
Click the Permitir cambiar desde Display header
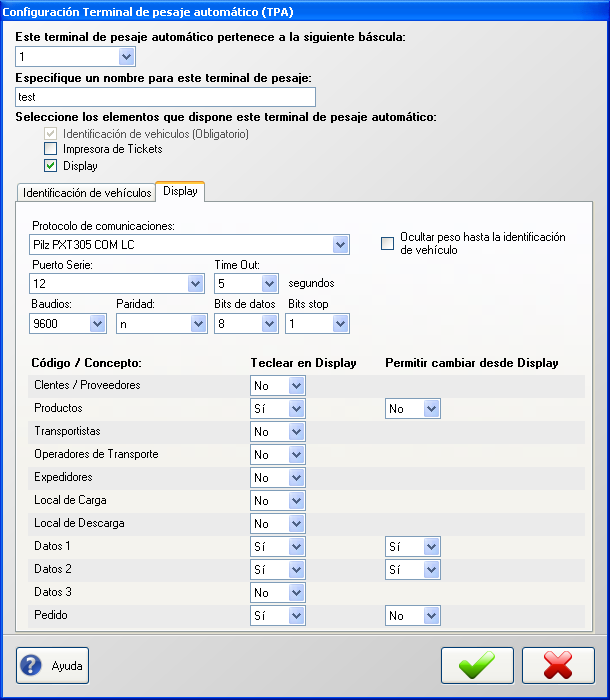pos(472,362)
